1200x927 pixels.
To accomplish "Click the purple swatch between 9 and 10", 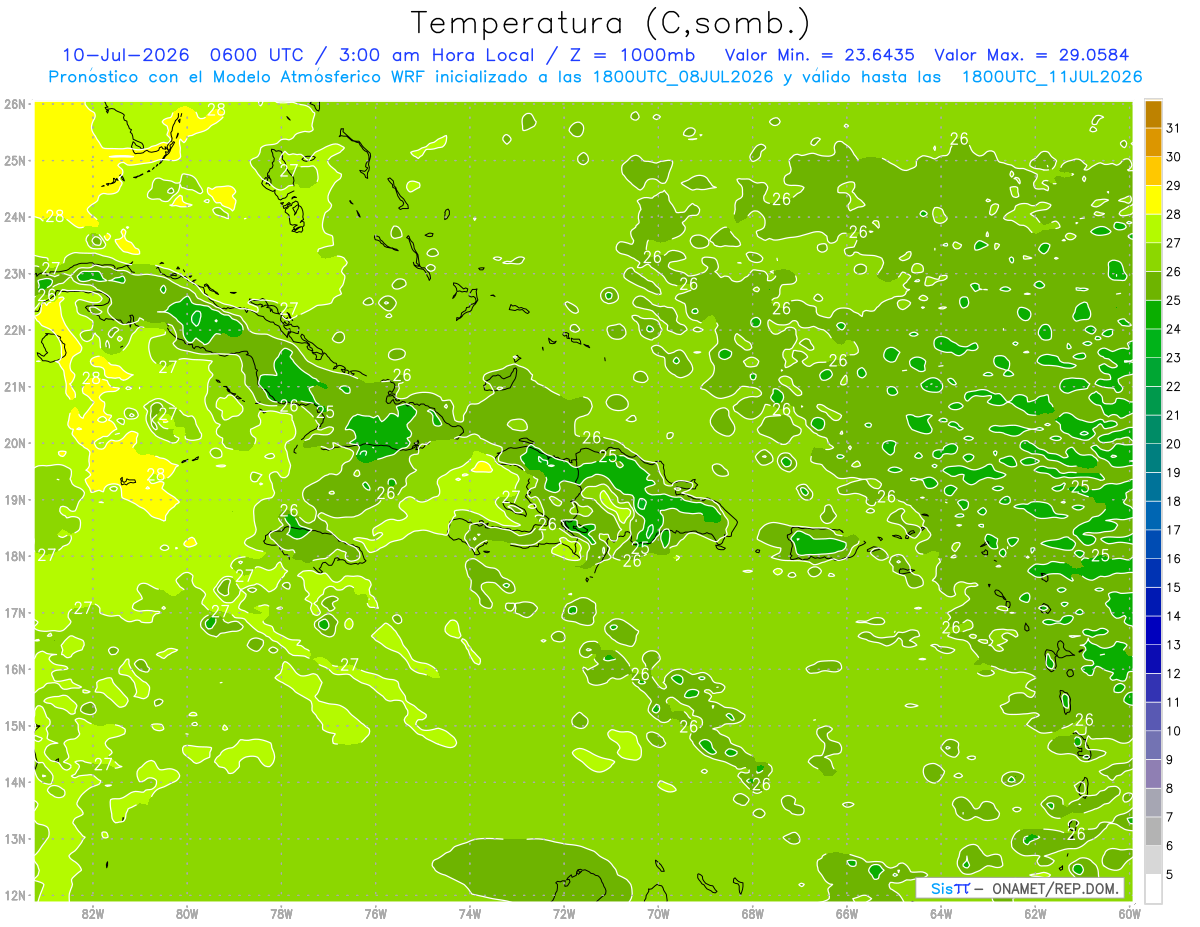I will [x=1153, y=745].
